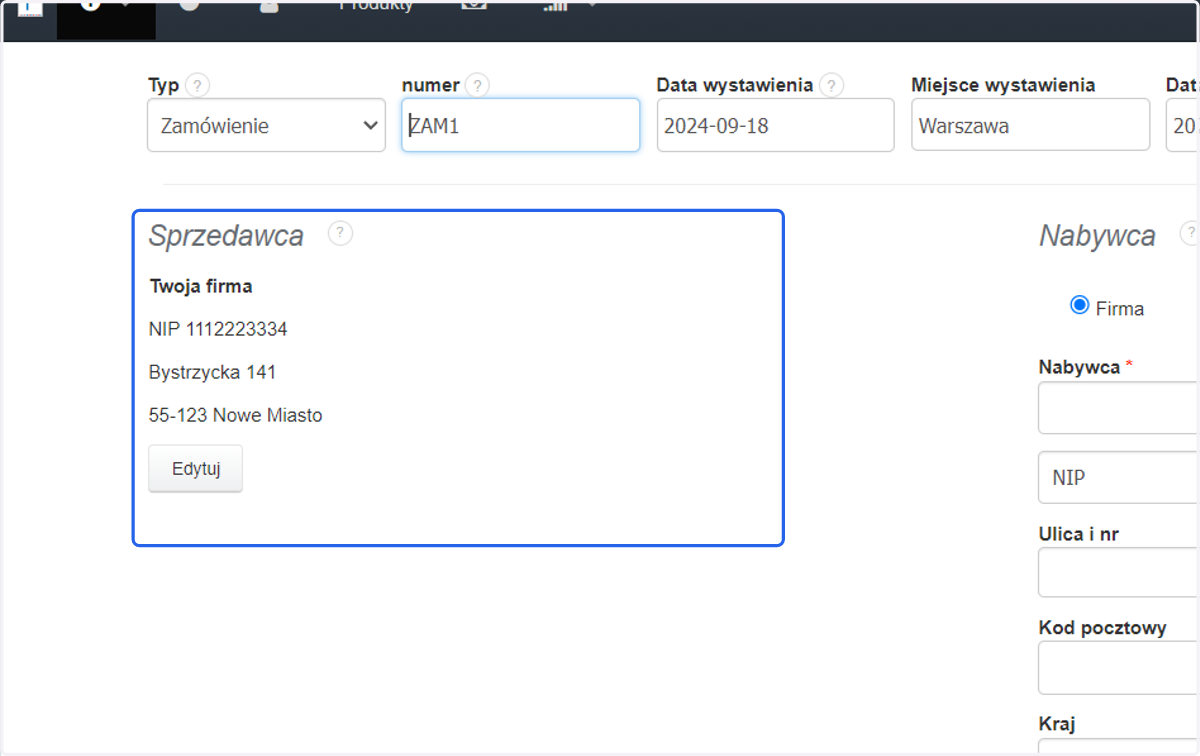Open the help icon next to Sprzedawca heading

(340, 233)
